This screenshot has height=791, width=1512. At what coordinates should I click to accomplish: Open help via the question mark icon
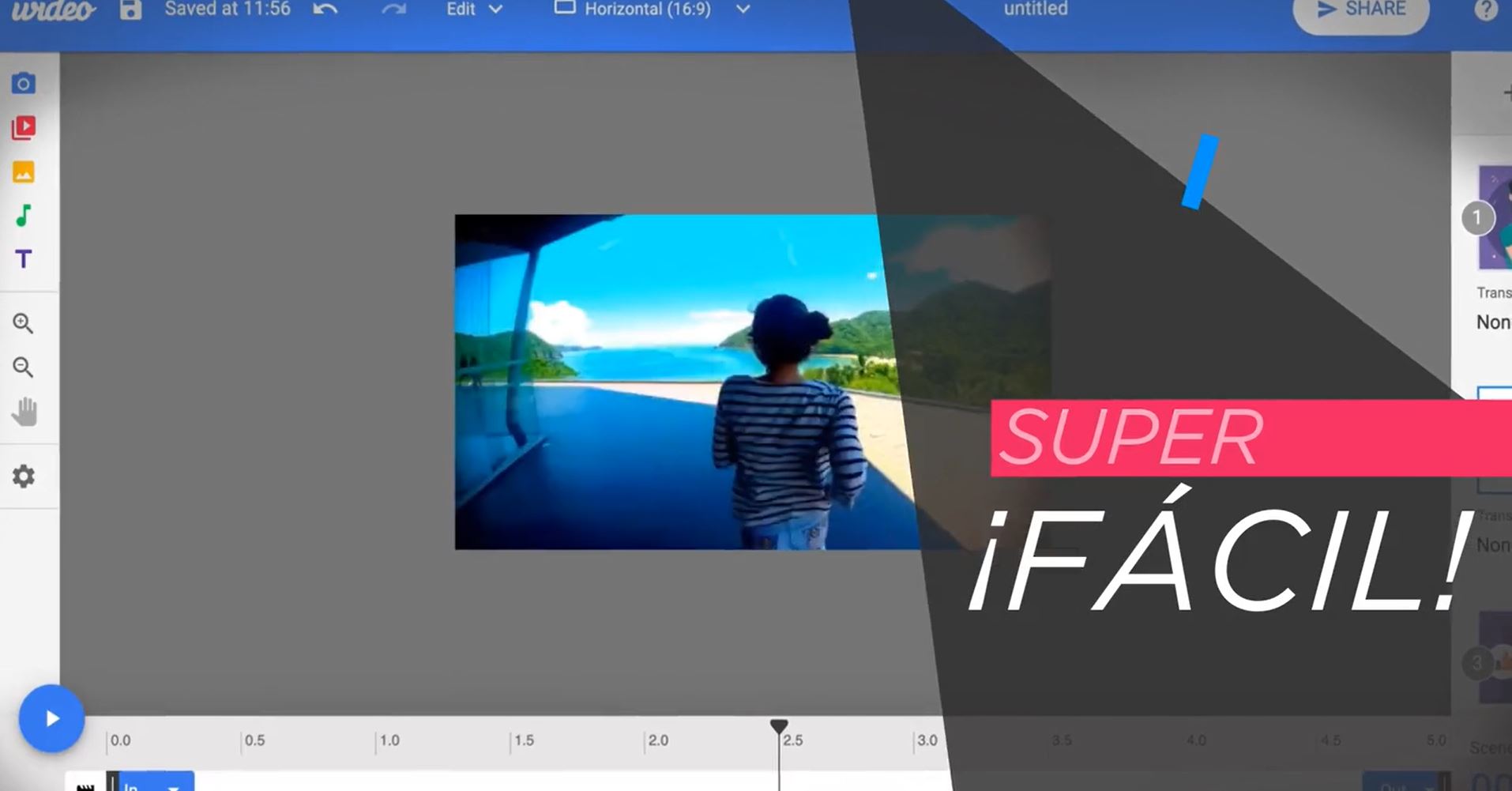pyautogui.click(x=1486, y=9)
